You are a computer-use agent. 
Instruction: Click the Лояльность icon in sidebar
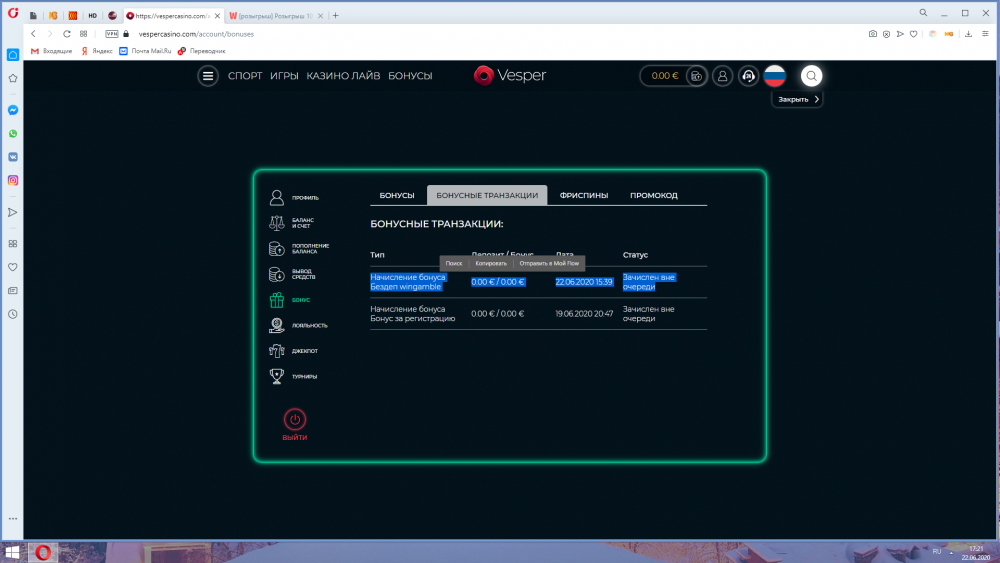pos(277,325)
